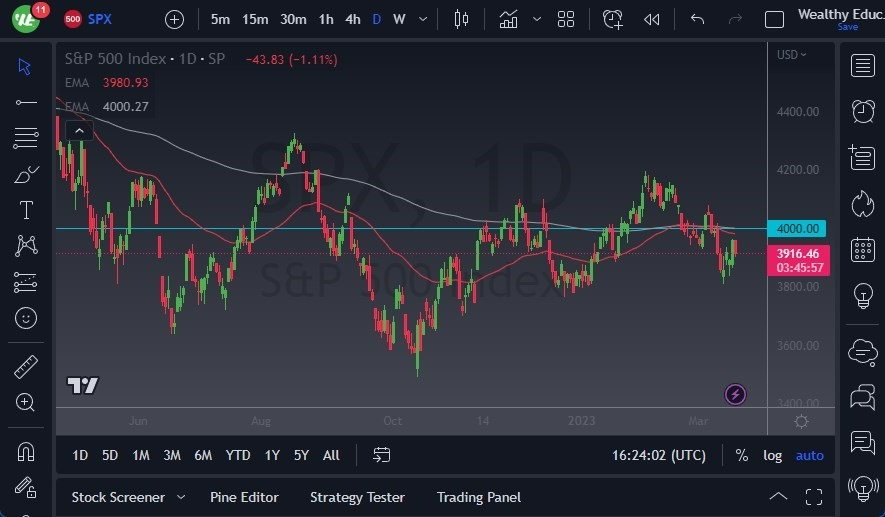Screen dimensions: 885x517
Task: Switch to the 5m interval
Action: pyautogui.click(x=220, y=20)
